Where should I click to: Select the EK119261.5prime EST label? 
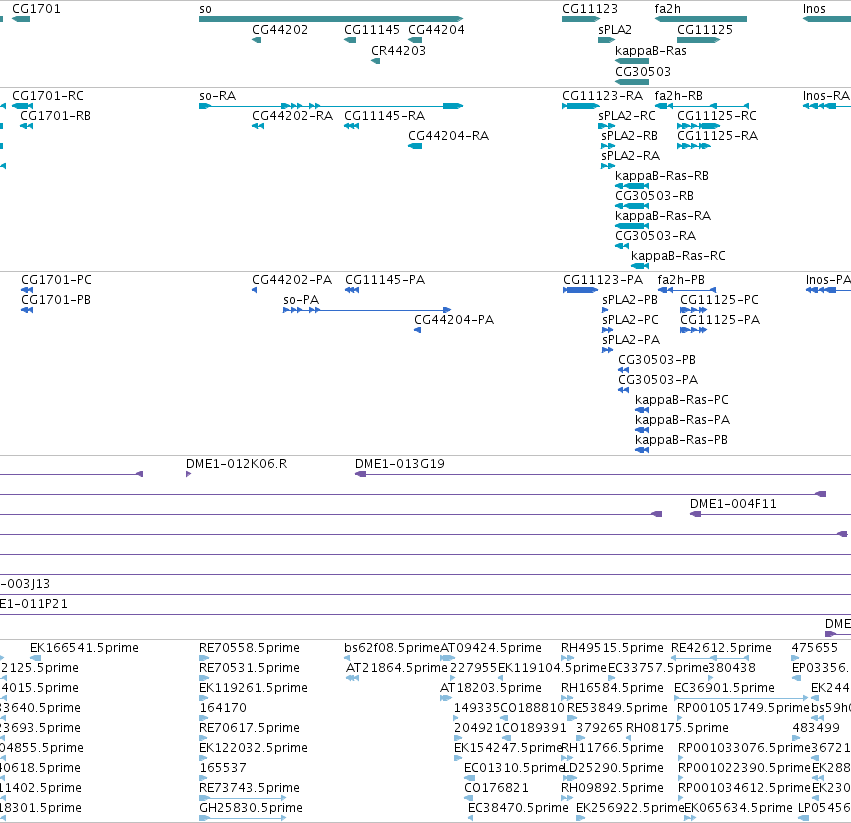click(253, 688)
